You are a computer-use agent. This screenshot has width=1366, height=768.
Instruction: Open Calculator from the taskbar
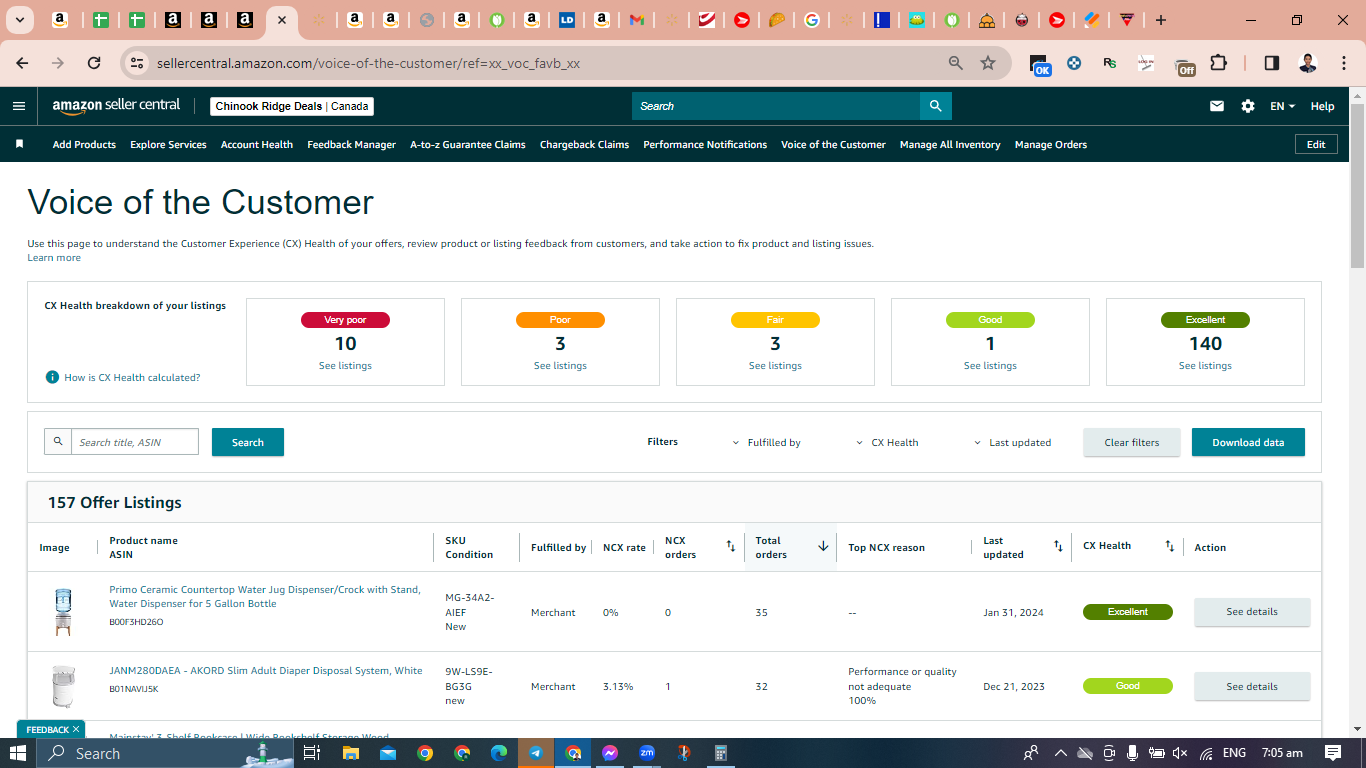click(x=721, y=753)
